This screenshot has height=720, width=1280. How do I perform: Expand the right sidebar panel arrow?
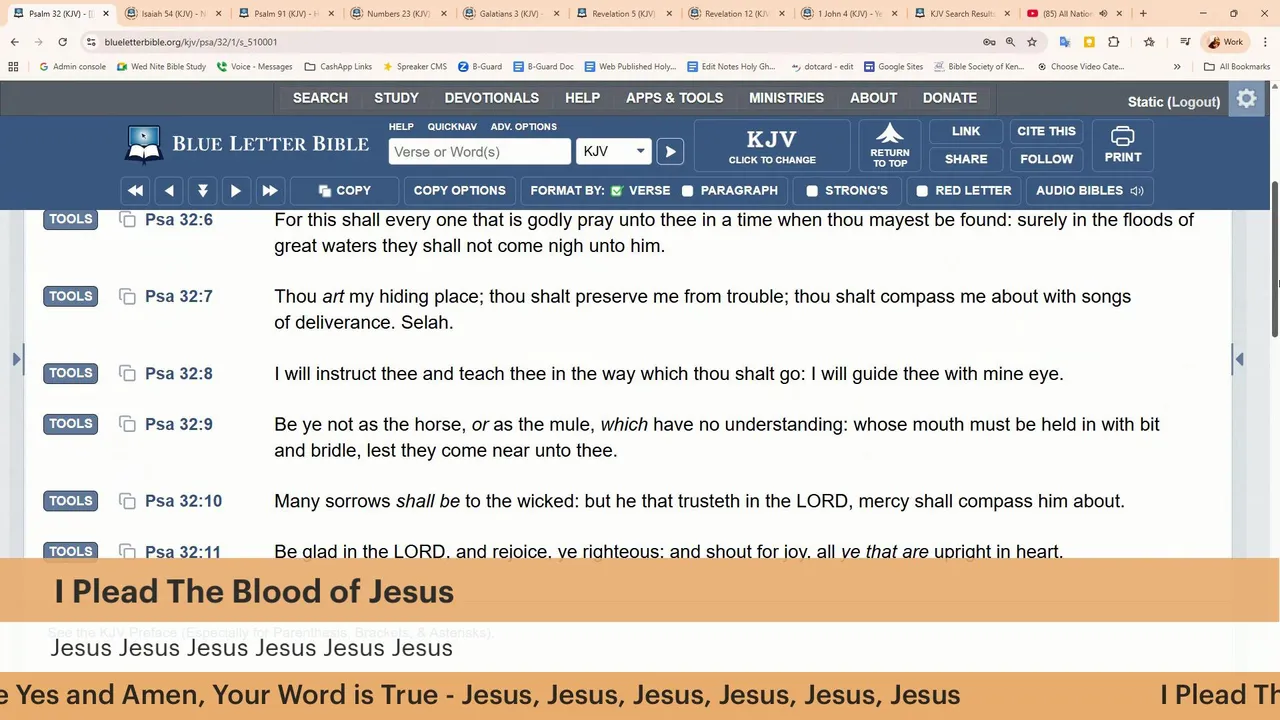pyautogui.click(x=1239, y=358)
